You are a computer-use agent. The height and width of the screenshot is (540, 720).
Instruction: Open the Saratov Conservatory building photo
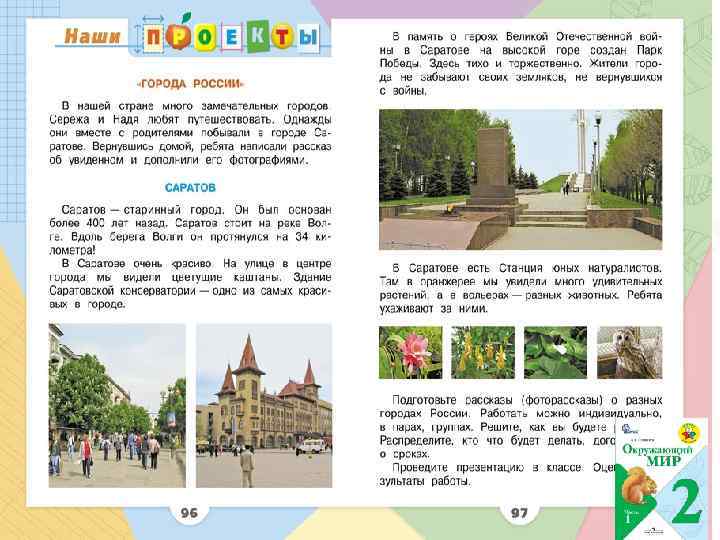264,405
